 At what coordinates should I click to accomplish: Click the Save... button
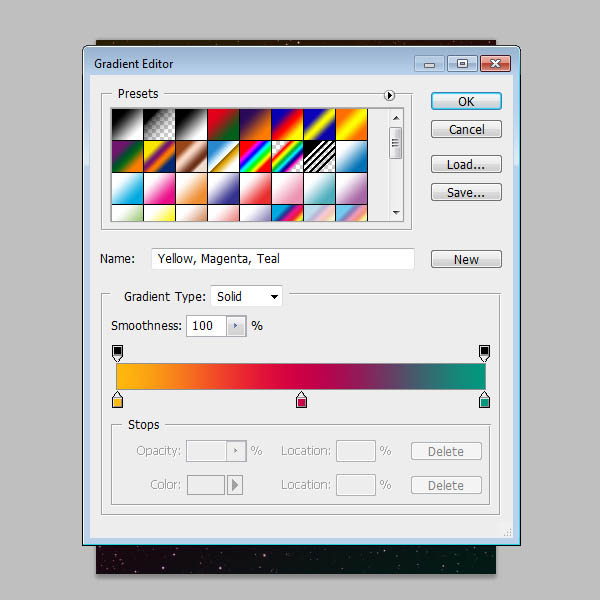[466, 192]
